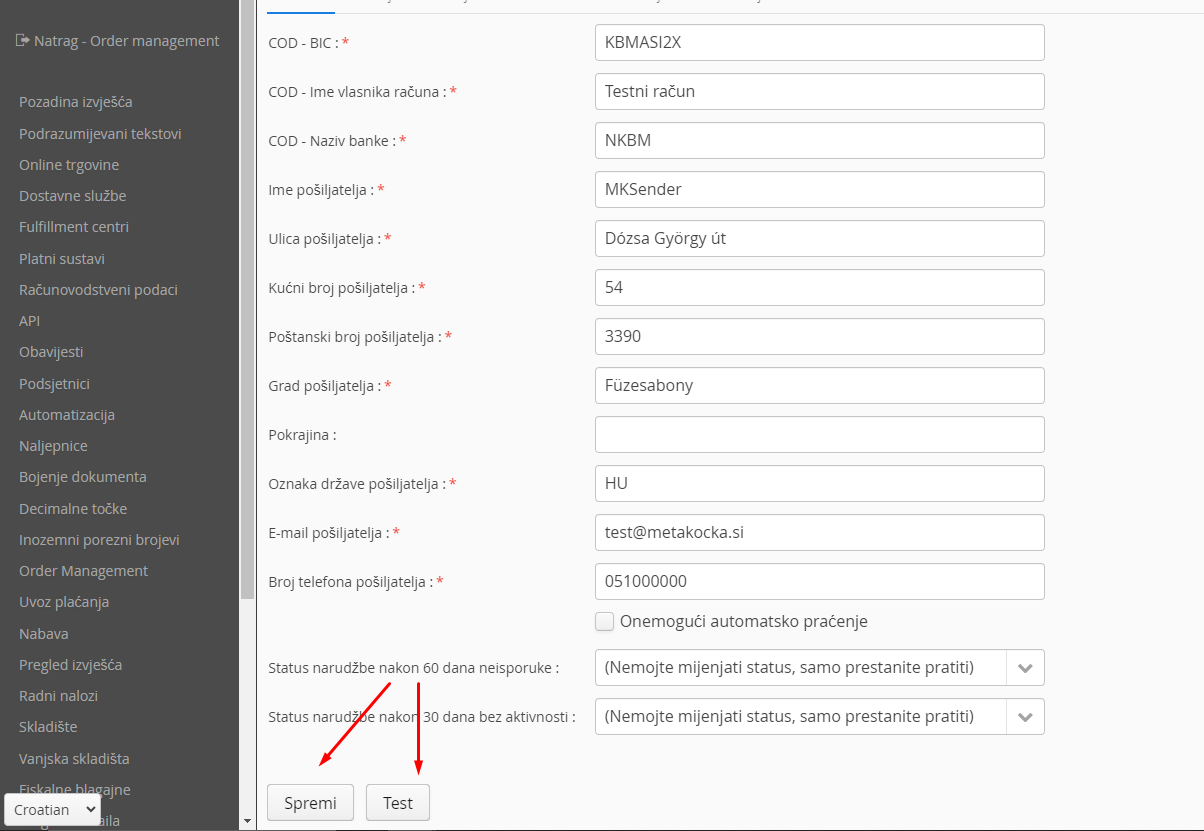Select Bojenje dokumenta entry
The width and height of the screenshot is (1204, 831).
pos(83,477)
